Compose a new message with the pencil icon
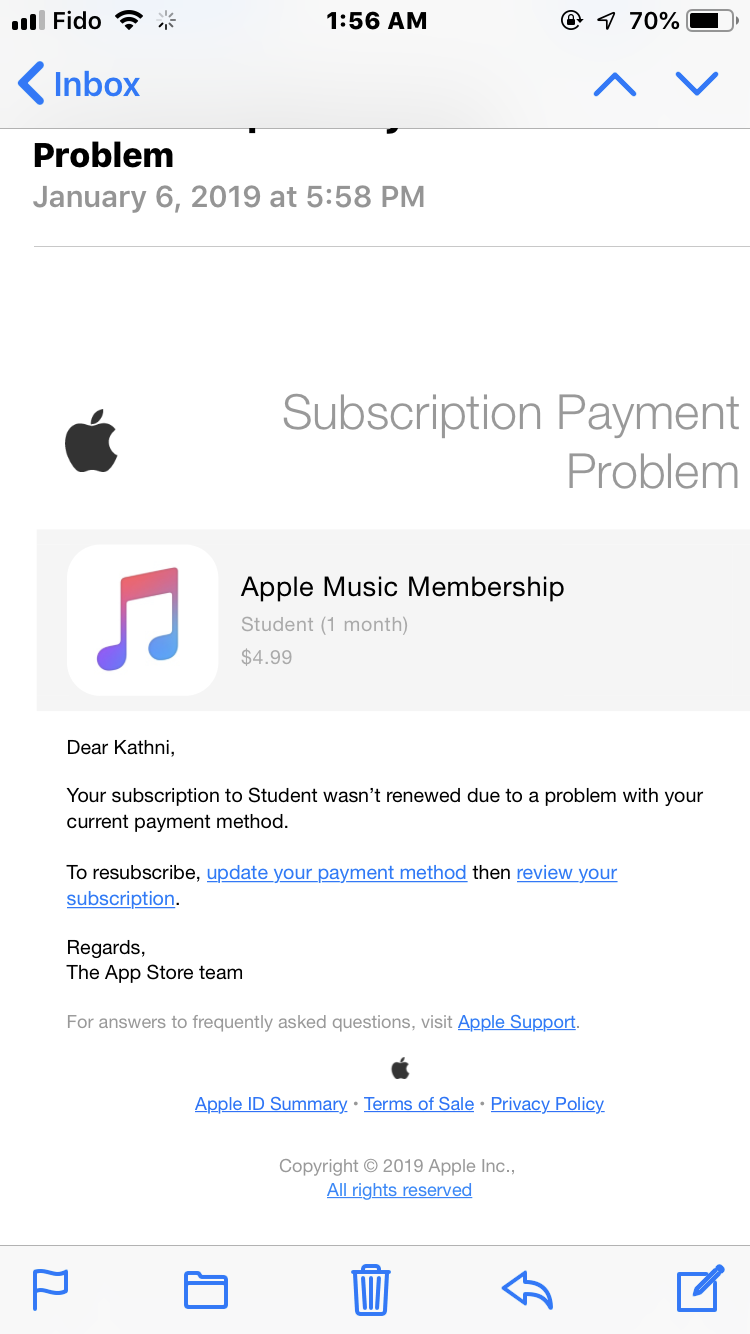 click(x=700, y=1288)
